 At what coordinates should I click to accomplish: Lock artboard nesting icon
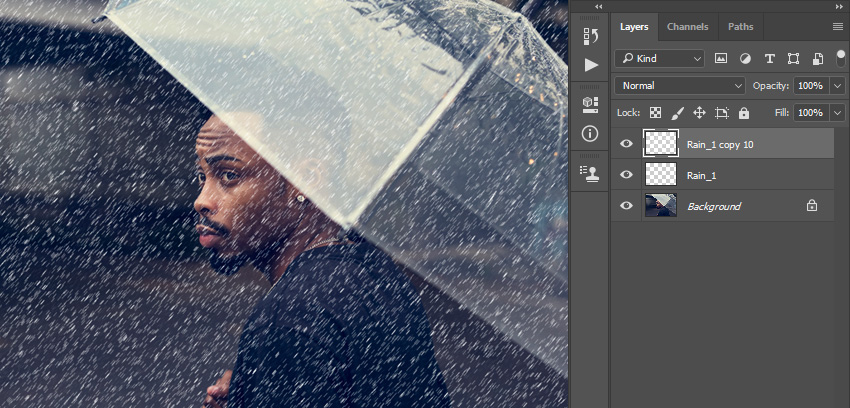pyautogui.click(x=722, y=113)
